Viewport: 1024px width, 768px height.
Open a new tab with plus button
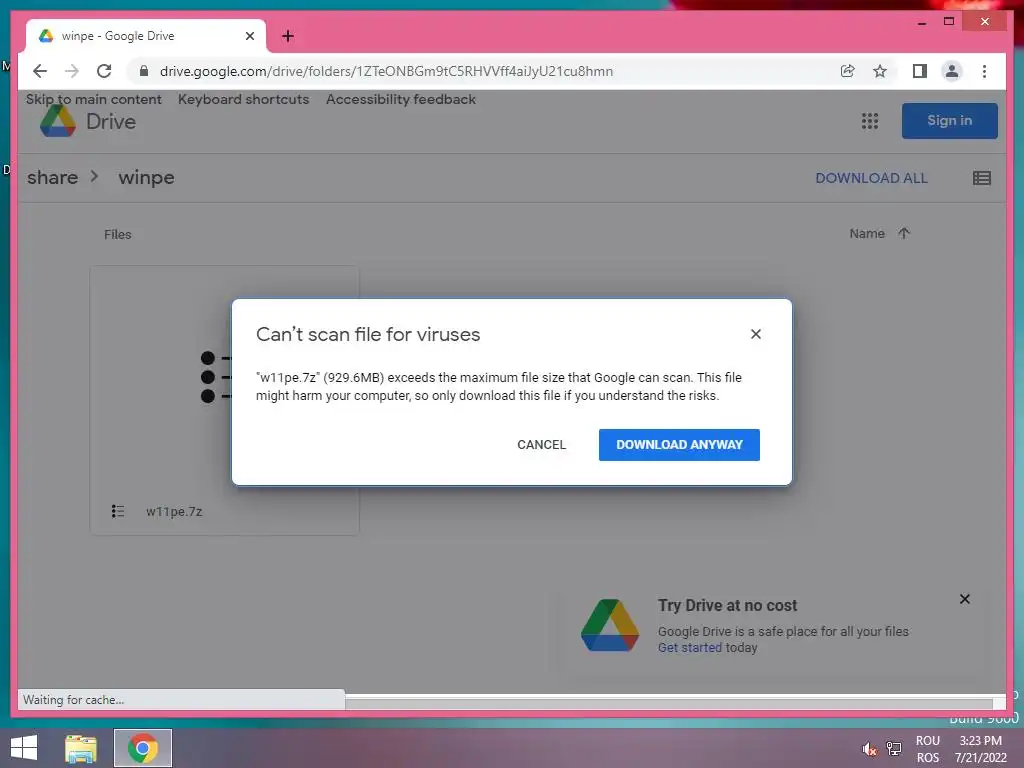(288, 36)
